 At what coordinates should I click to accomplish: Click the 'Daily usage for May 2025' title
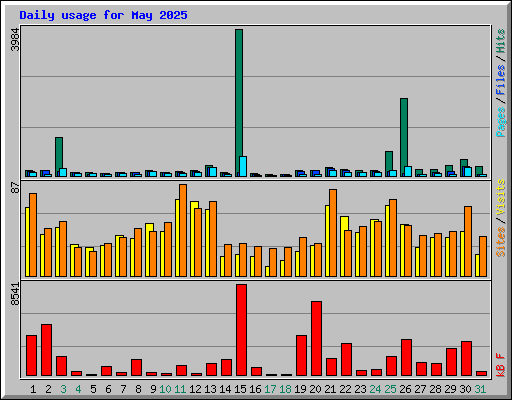click(x=103, y=15)
